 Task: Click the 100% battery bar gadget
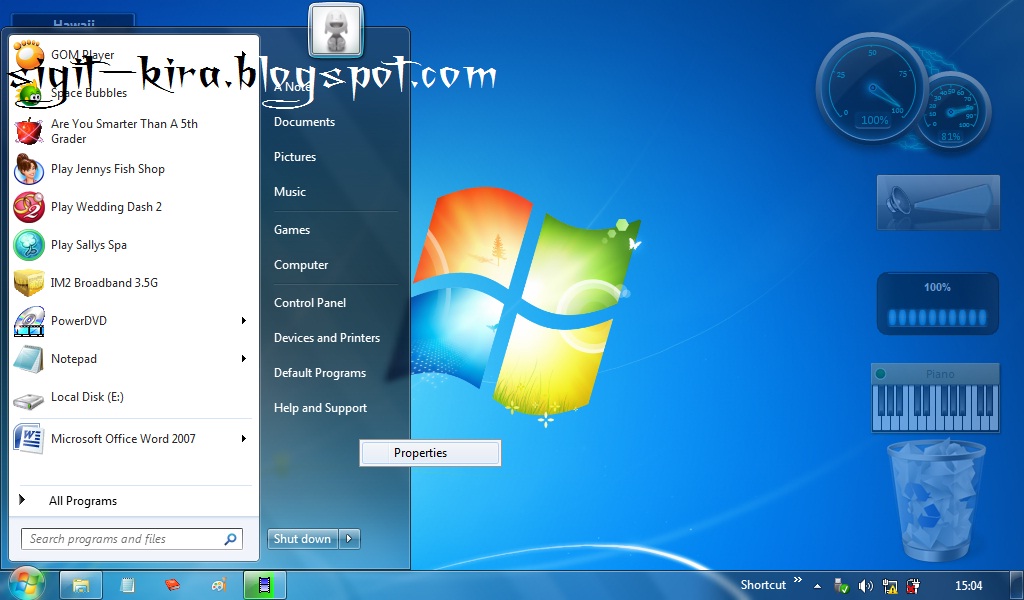(938, 304)
